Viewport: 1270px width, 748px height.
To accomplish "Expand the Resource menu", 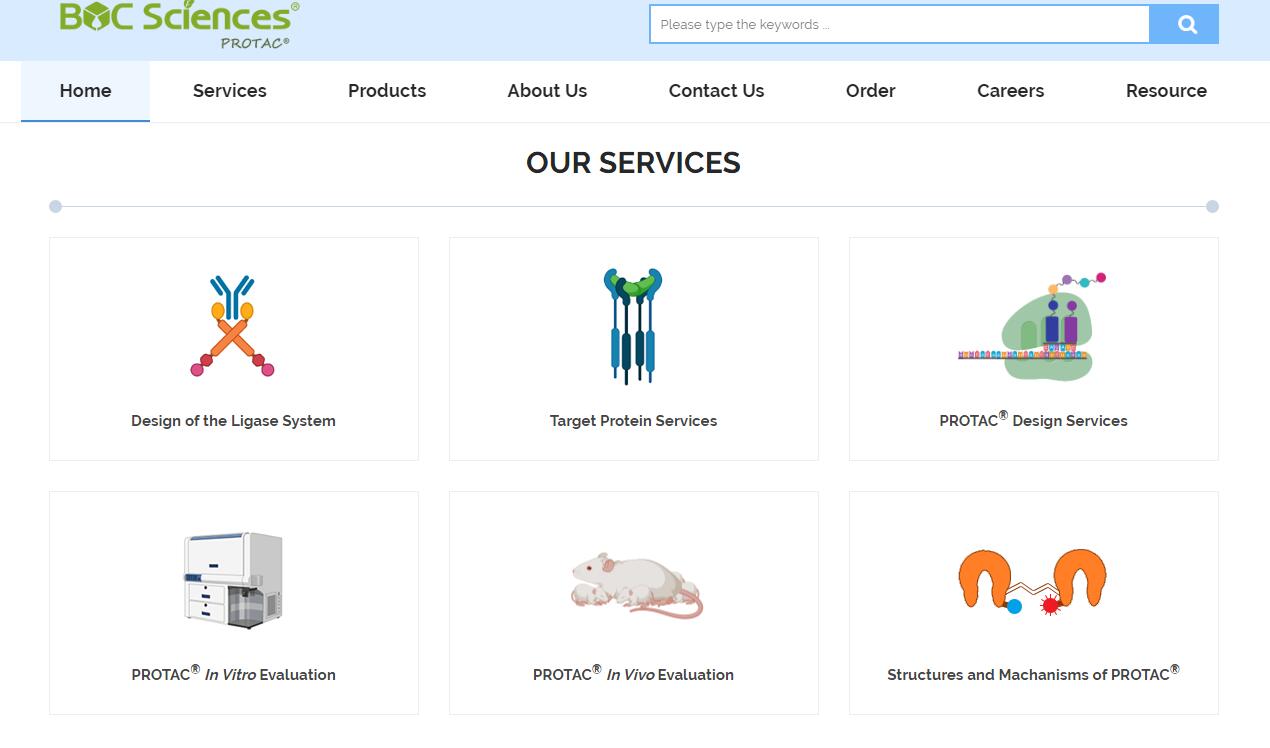I will [1166, 91].
